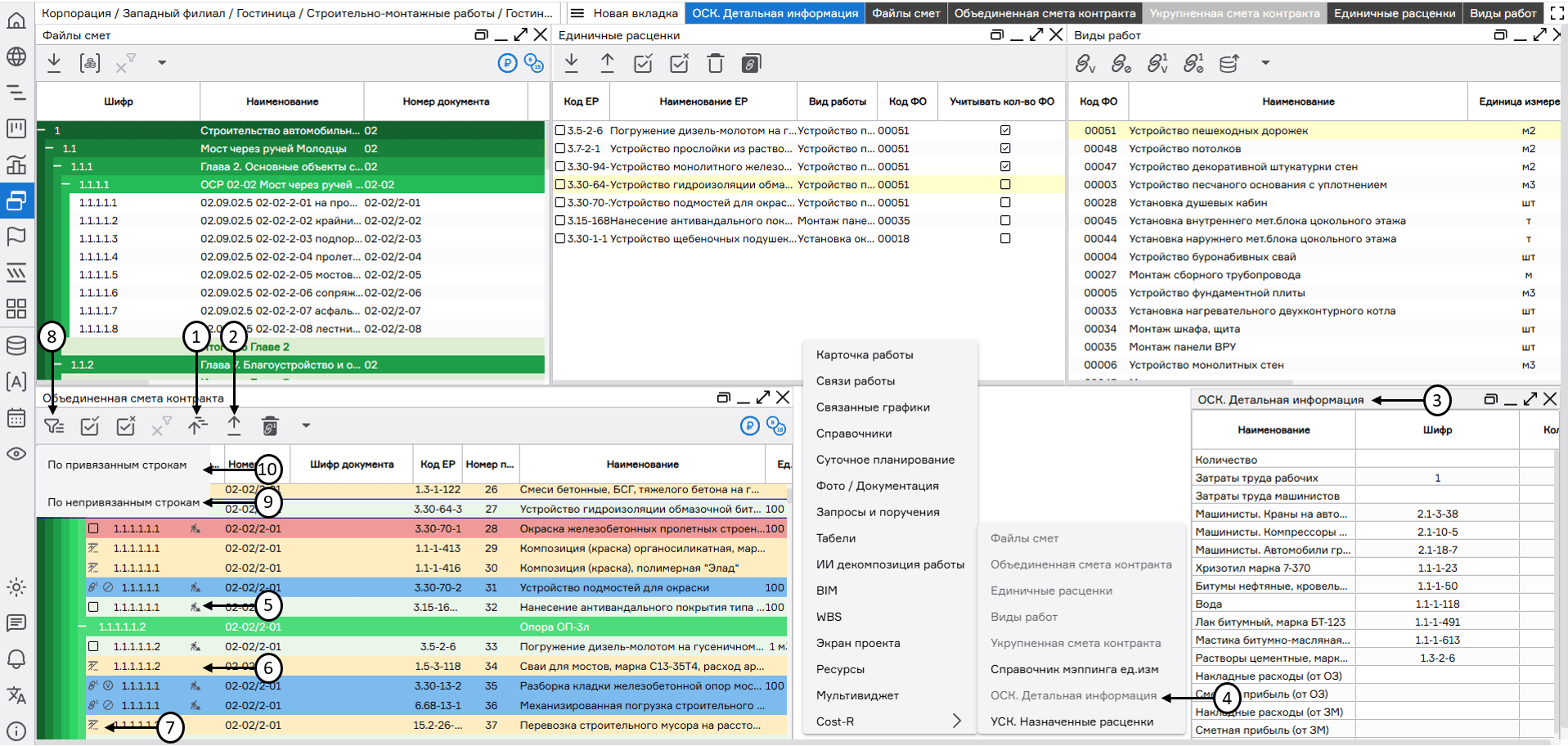Enable quantity checkbox for row 3.30-1-1
This screenshot has width=1568, height=746.
click(1005, 239)
